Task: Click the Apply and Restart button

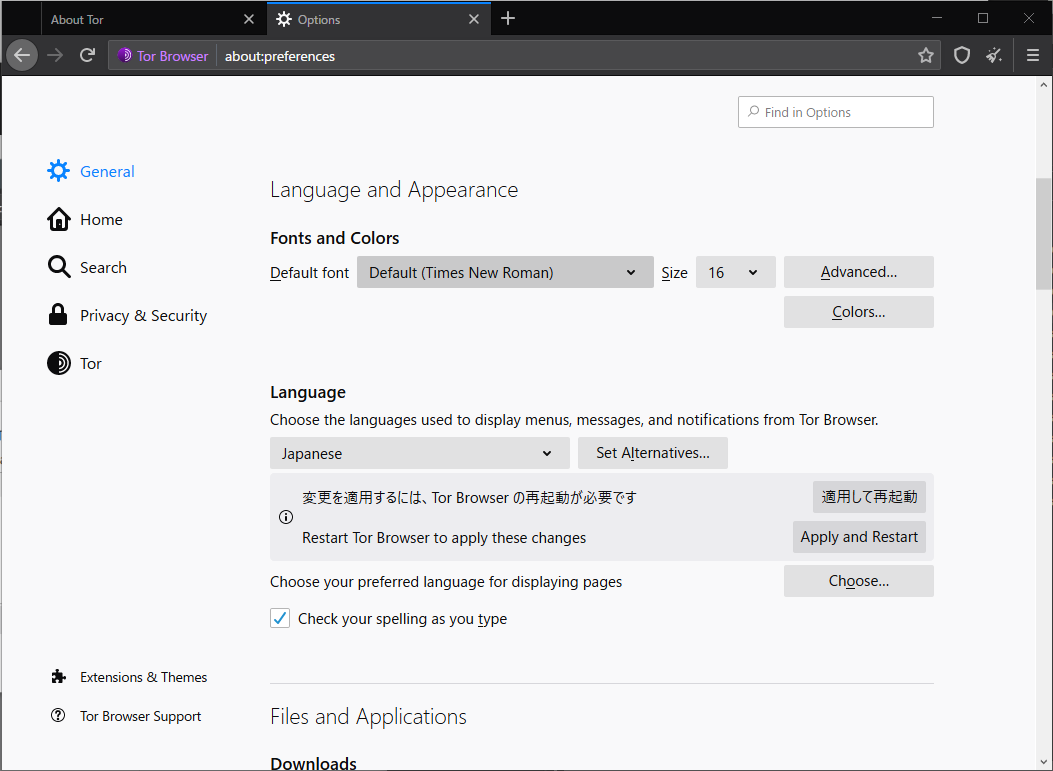Action: coord(859,537)
